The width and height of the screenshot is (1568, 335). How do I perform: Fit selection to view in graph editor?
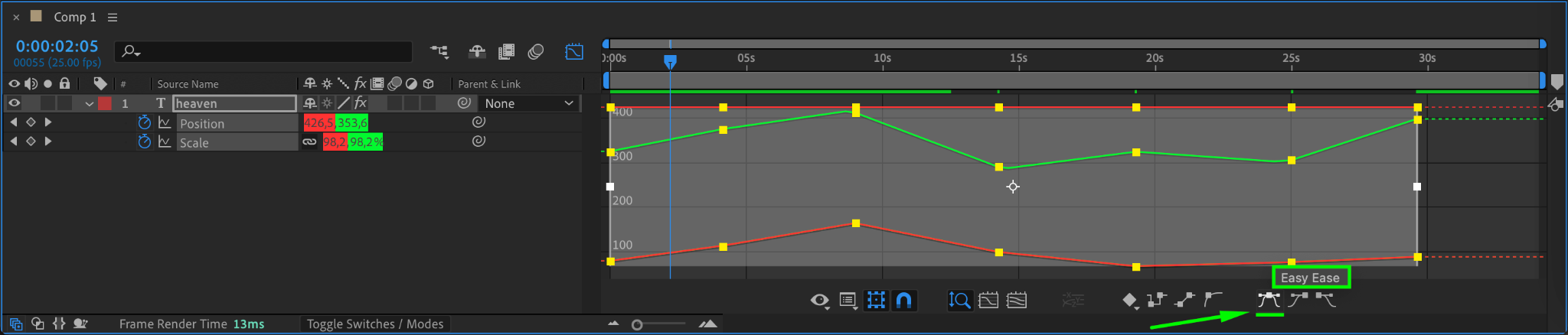[x=988, y=301]
